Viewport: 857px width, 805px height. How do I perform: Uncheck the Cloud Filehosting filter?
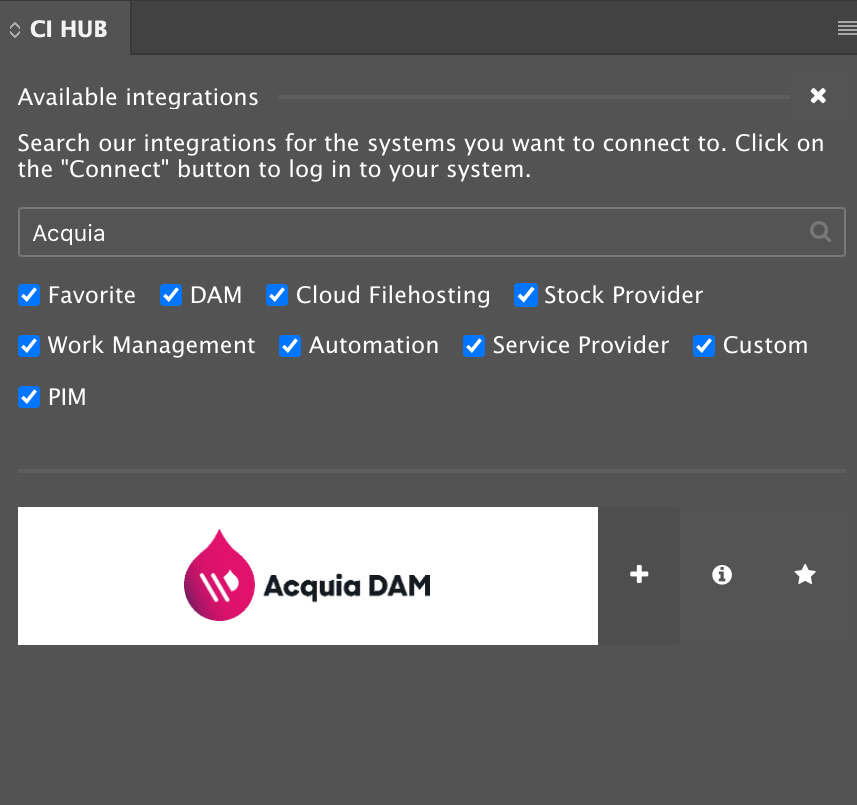(x=277, y=295)
